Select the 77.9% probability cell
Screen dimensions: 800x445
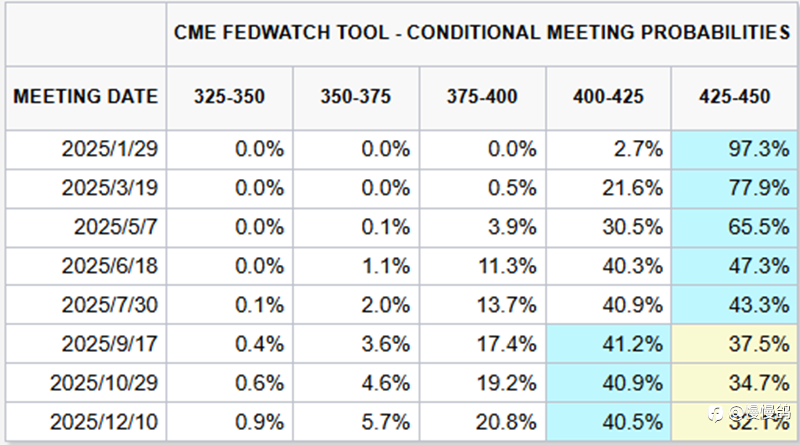736,188
